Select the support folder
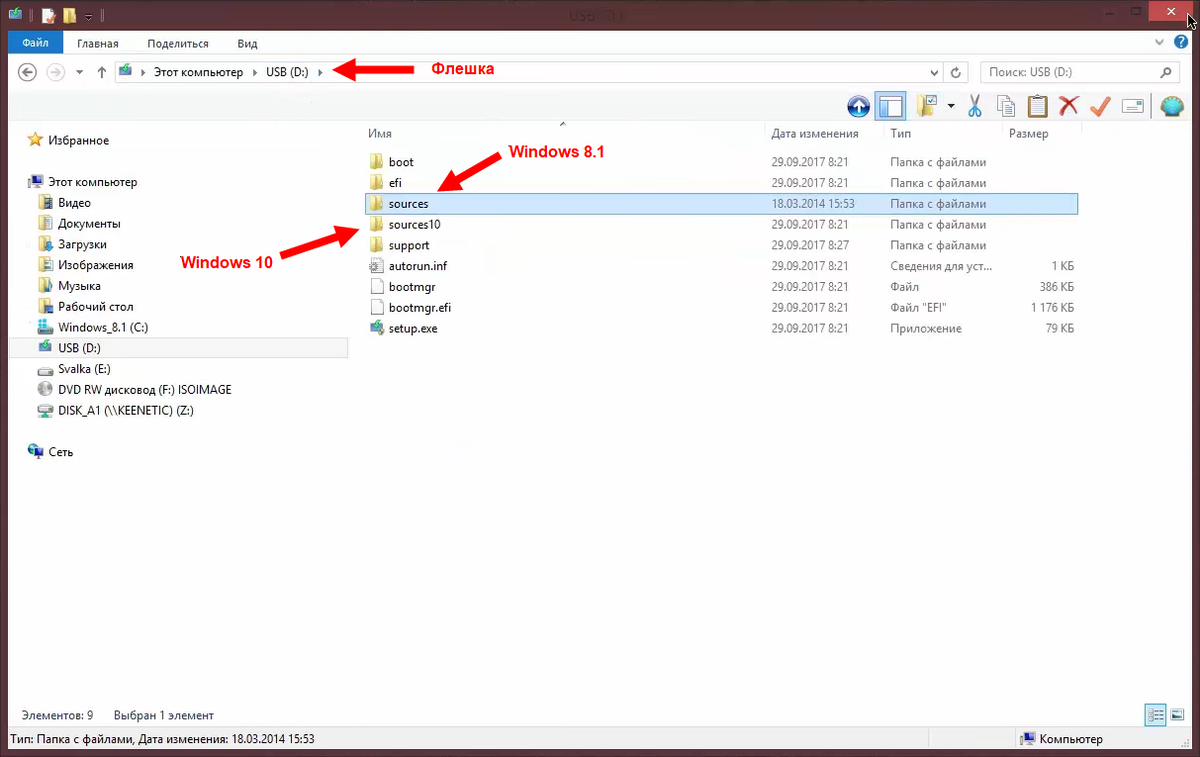The width and height of the screenshot is (1200, 757). 409,245
